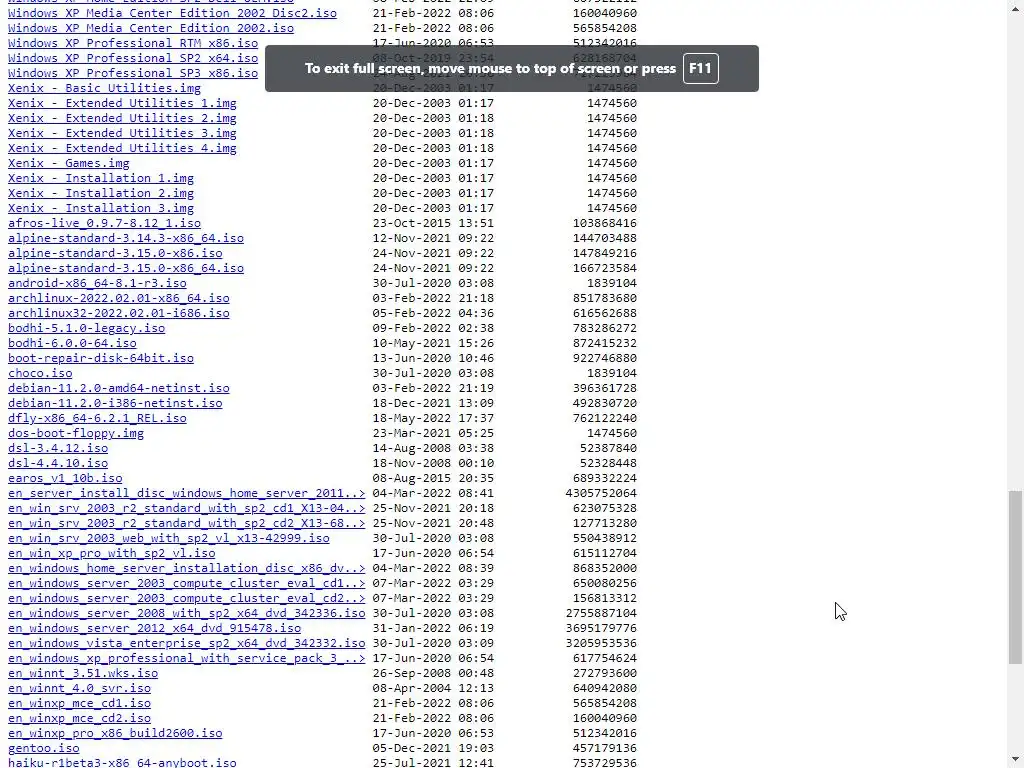Viewport: 1024px width, 768px height.
Task: Open Xenix - Extended Utilities 4.img
Action: [x=122, y=148]
